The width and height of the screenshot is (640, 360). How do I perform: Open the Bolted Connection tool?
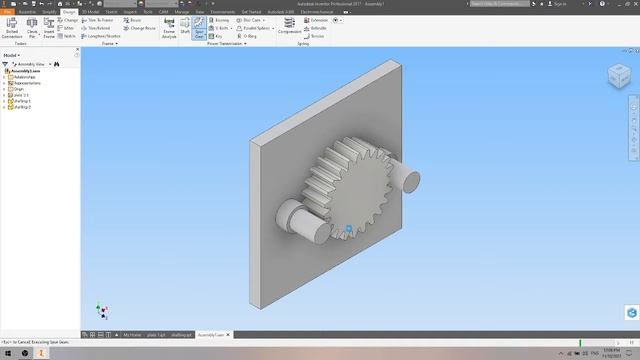[x=12, y=28]
